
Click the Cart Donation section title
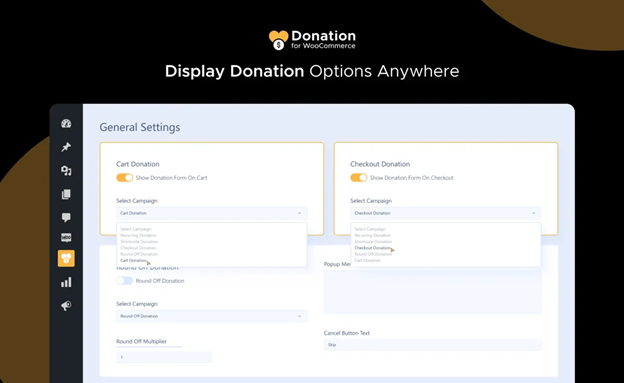(138, 164)
